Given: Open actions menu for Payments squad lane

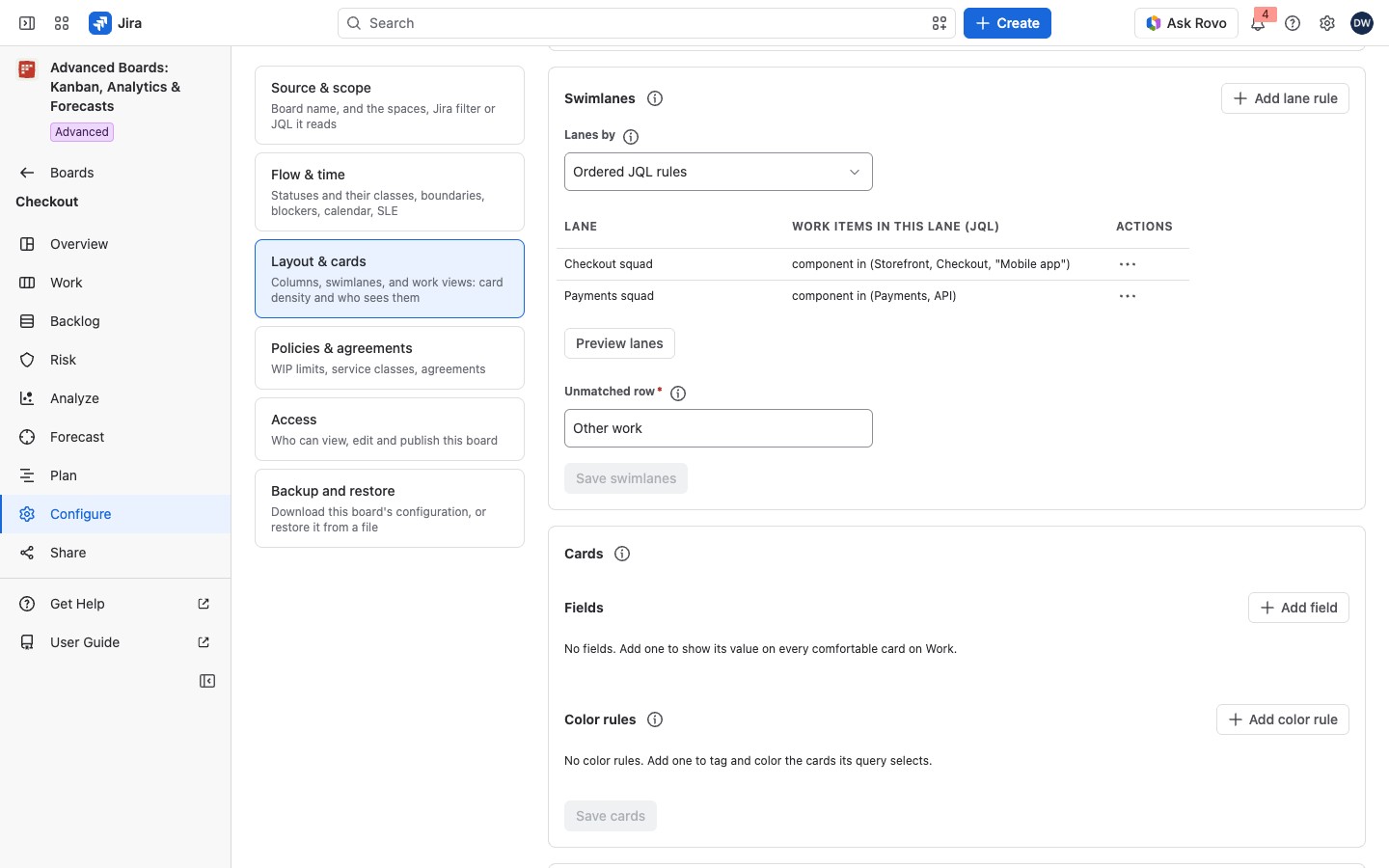Looking at the screenshot, I should coord(1128,296).
